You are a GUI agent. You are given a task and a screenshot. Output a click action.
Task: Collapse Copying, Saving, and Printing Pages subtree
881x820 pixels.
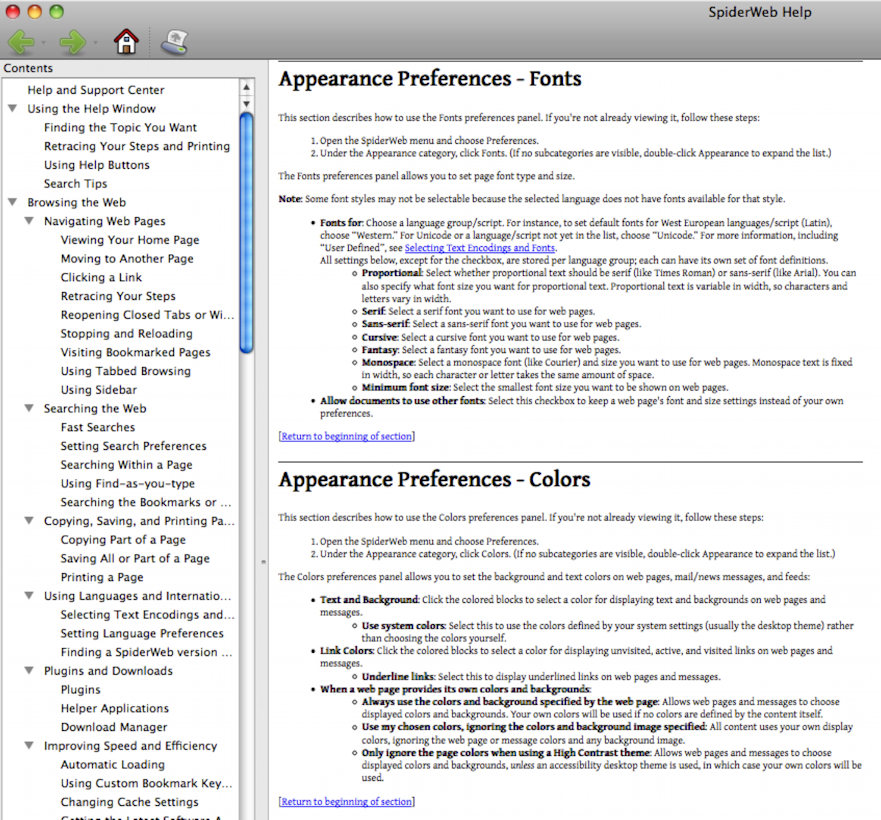(29, 520)
